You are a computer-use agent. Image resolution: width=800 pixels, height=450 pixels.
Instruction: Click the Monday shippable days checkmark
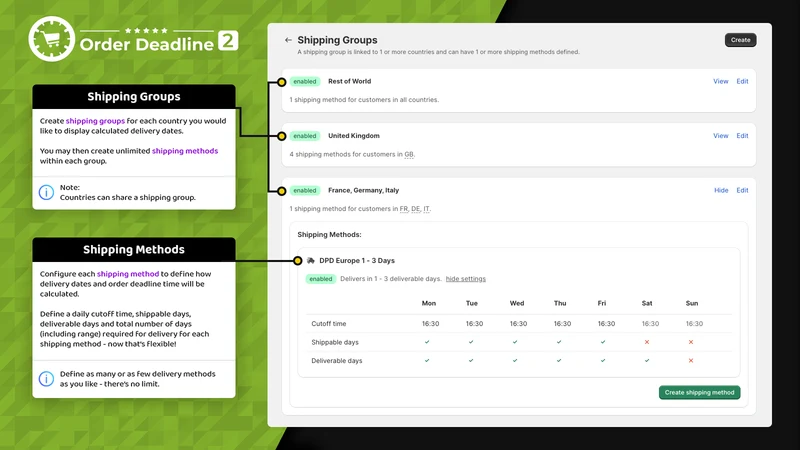(x=427, y=342)
